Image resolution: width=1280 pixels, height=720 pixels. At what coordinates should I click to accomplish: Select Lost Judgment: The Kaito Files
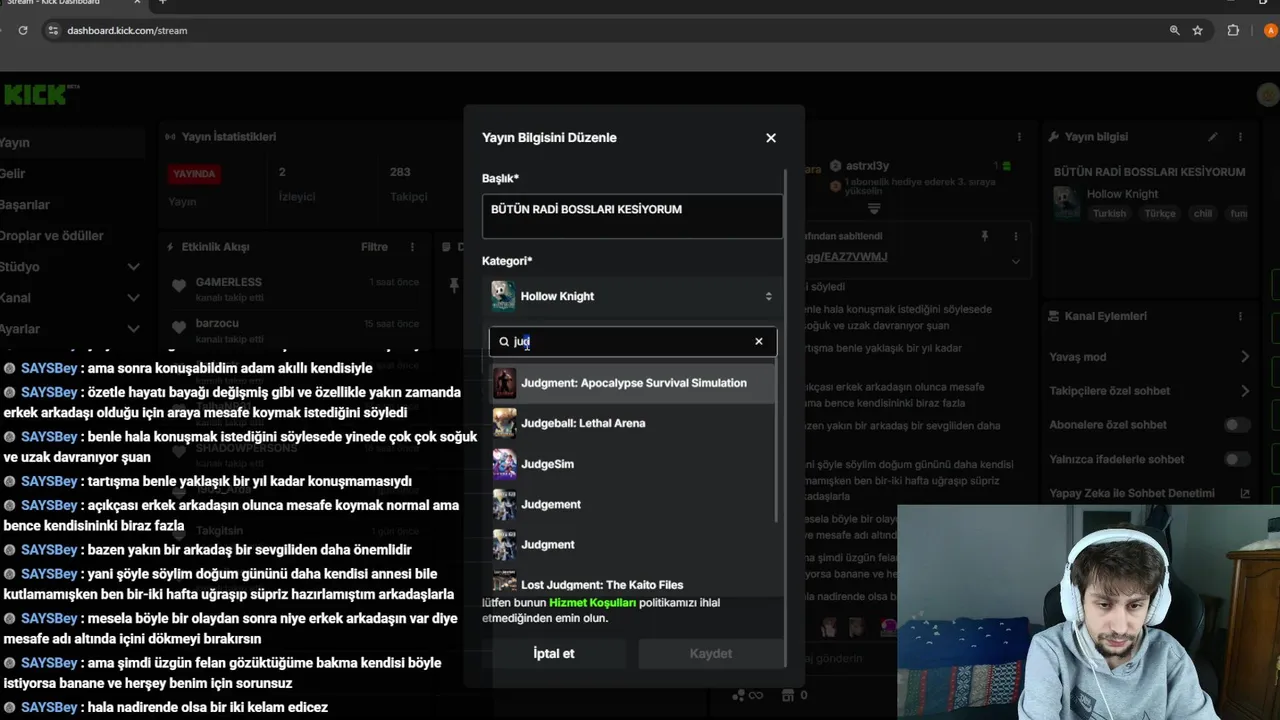pyautogui.click(x=633, y=582)
